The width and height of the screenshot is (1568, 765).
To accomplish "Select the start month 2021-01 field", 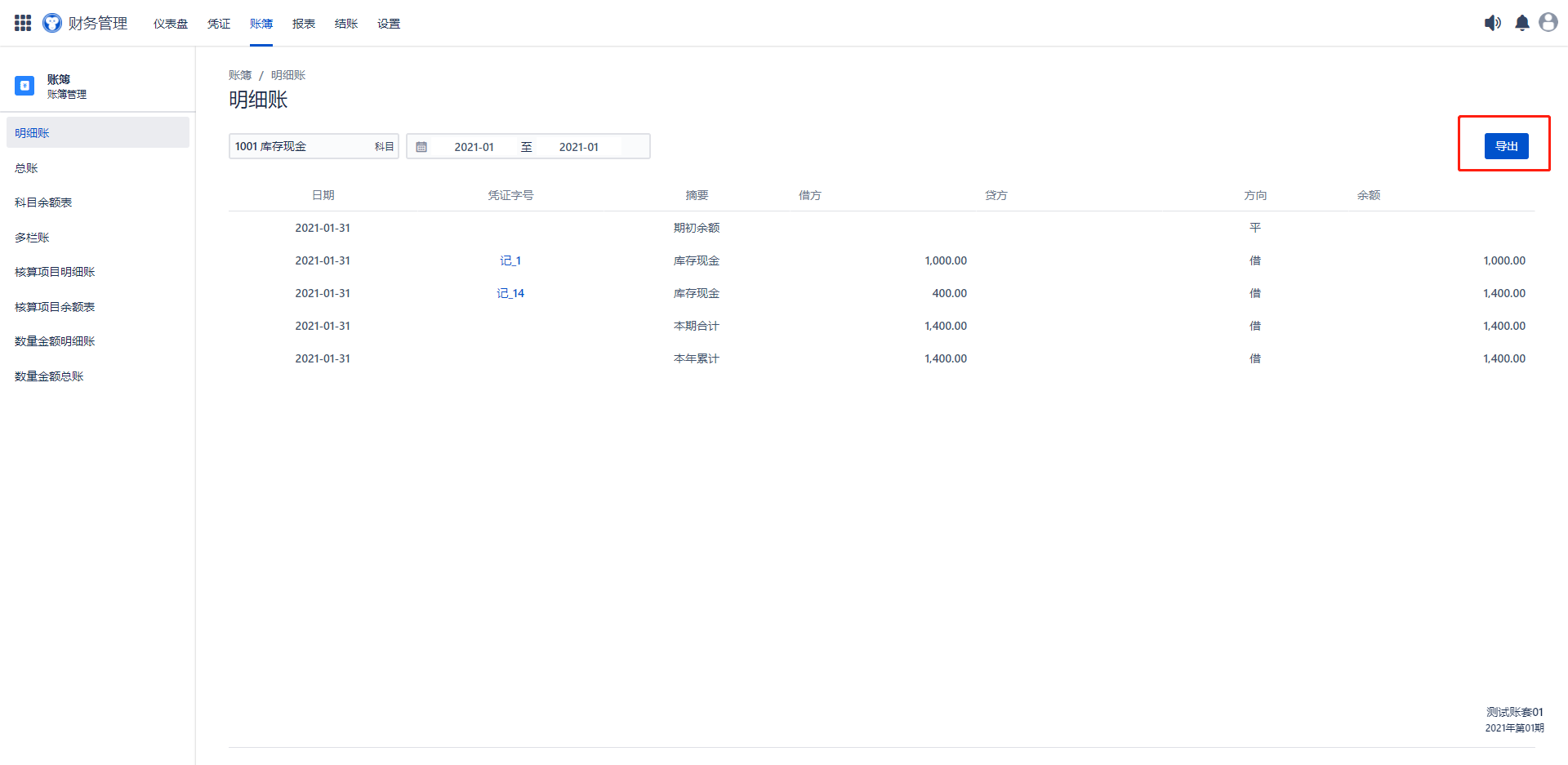I will click(x=474, y=147).
